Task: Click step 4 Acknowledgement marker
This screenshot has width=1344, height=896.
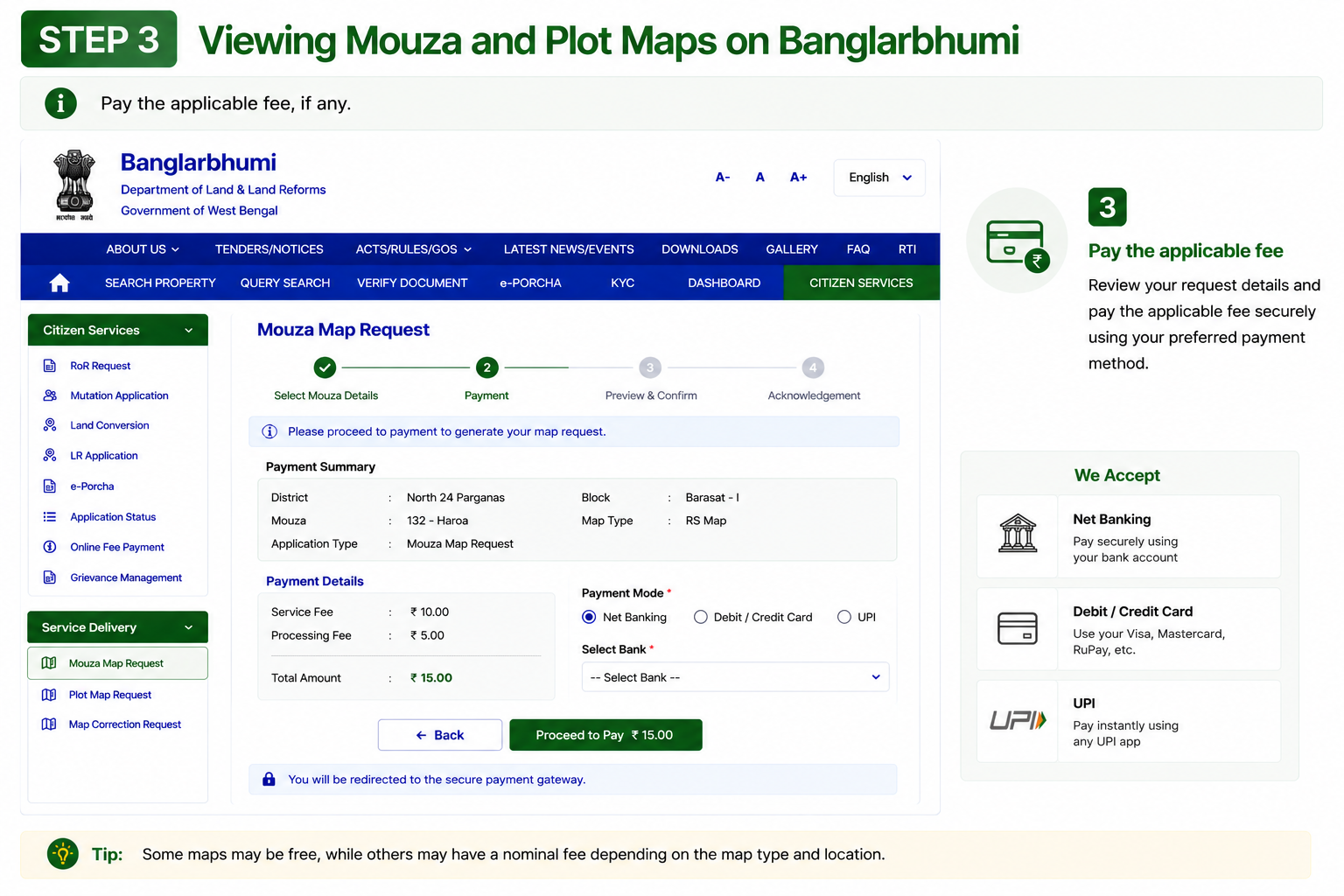Action: [813, 367]
